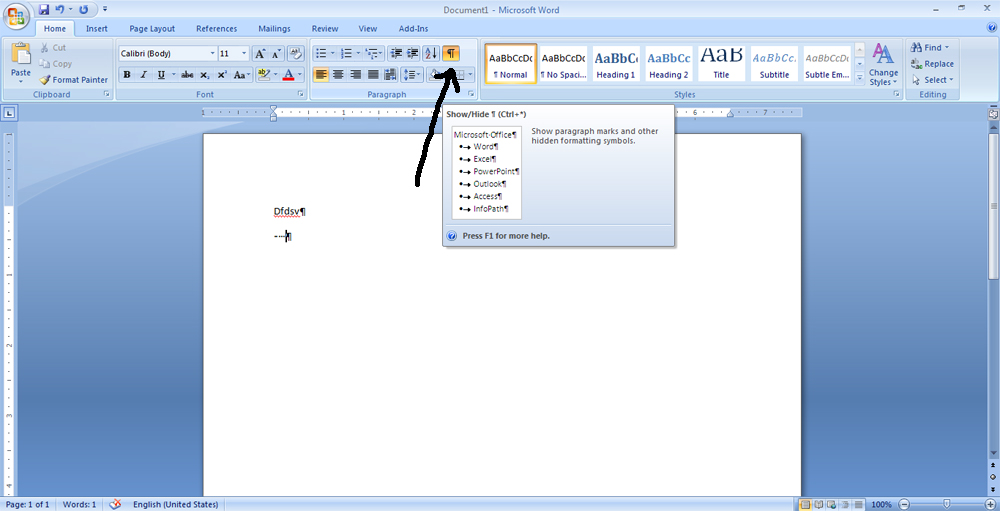Select the Bullets list icon
Image resolution: width=1000 pixels, height=511 pixels.
click(321, 54)
